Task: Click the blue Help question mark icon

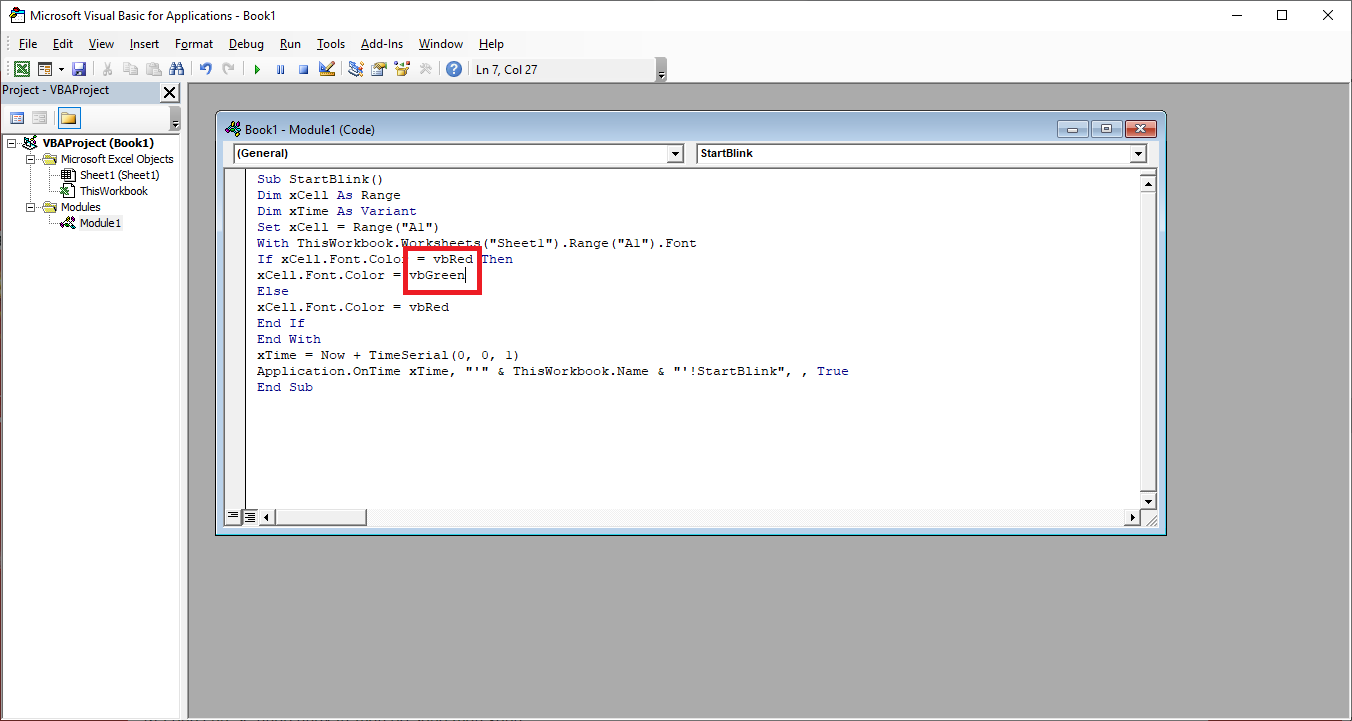Action: [x=454, y=69]
